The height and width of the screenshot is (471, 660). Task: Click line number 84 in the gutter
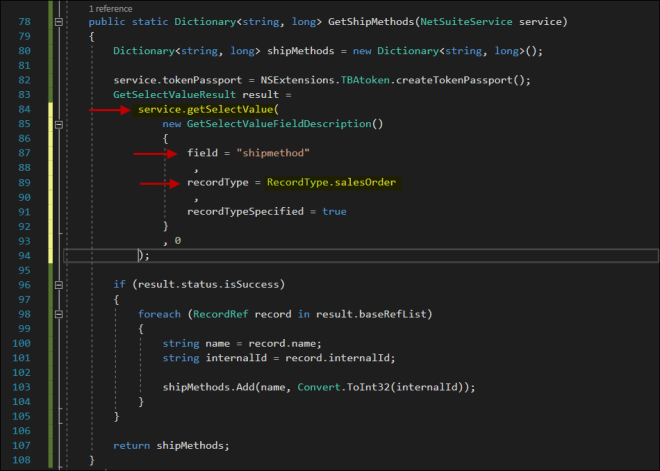click(25, 109)
